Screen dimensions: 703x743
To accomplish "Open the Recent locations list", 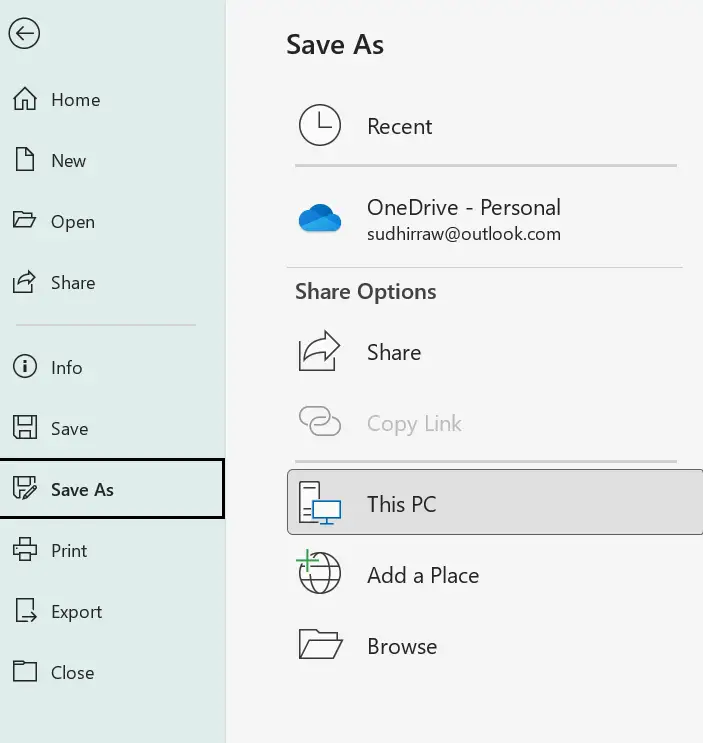I will 399,127.
